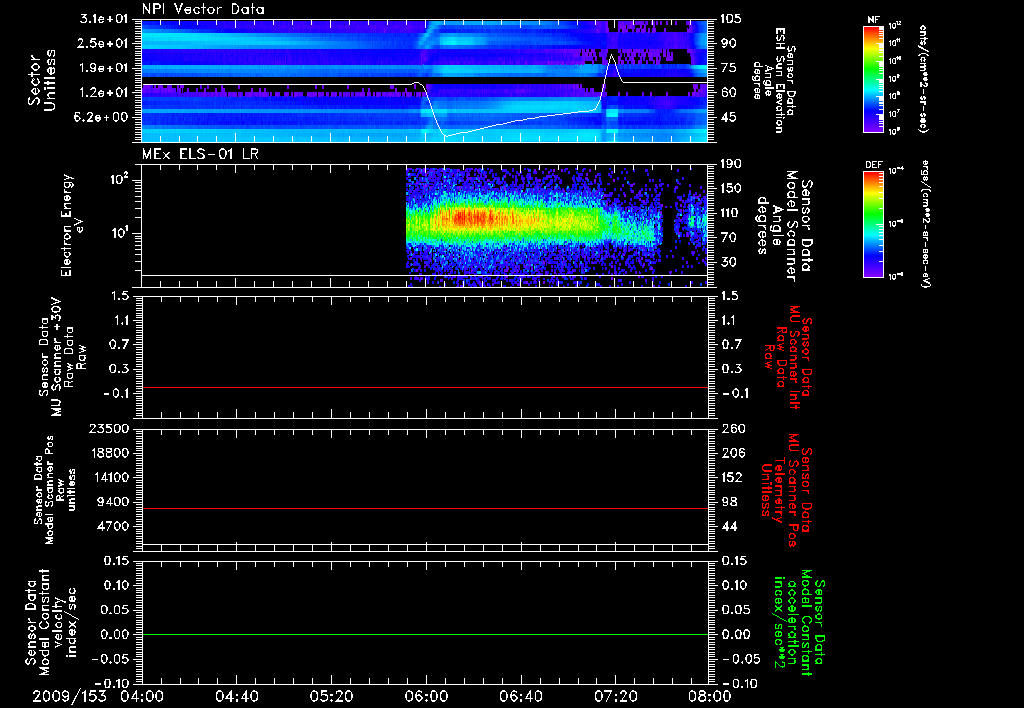Click the '14100' scanner position tick
1024x708 pixels.
point(110,477)
